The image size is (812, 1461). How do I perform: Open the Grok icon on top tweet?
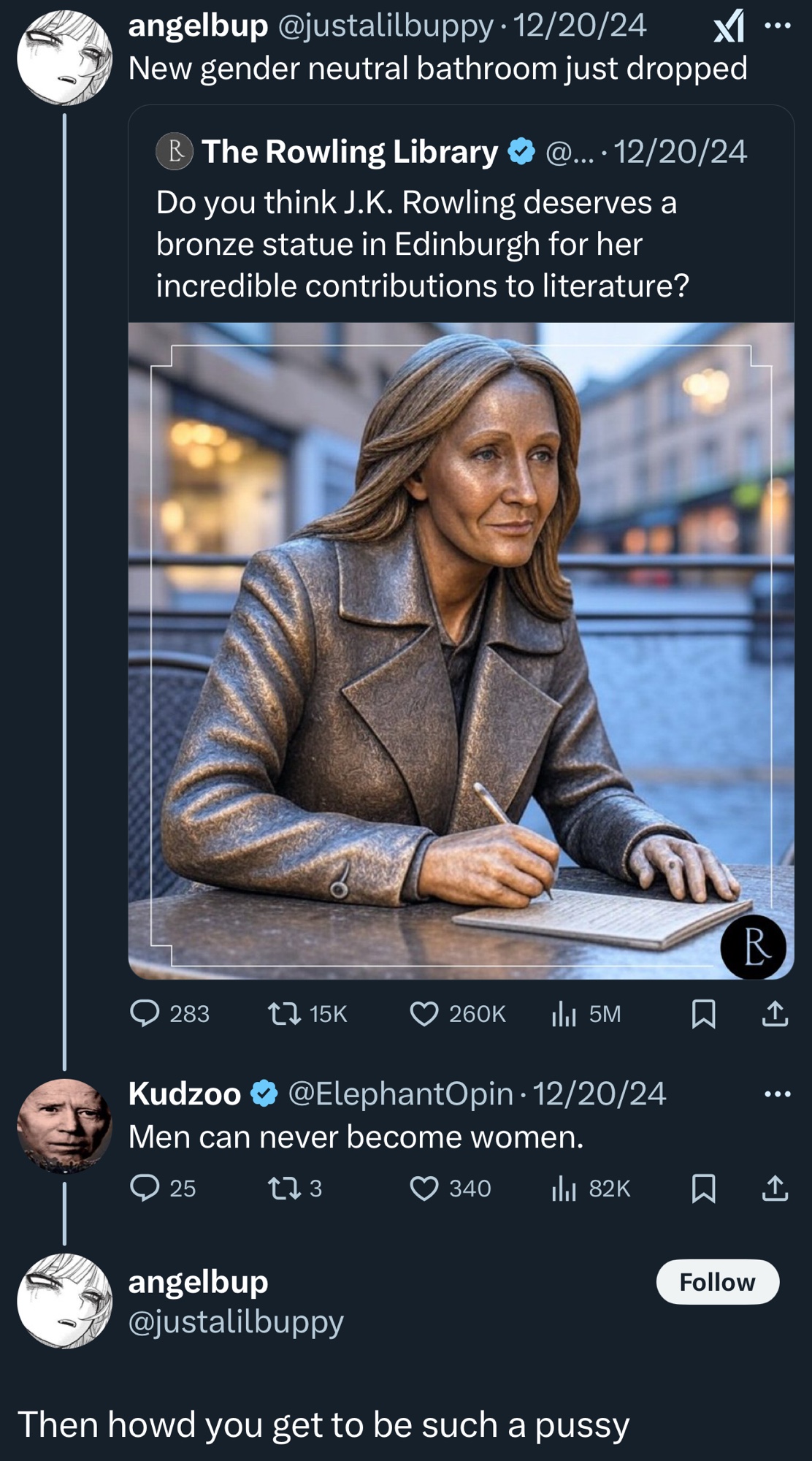(x=729, y=27)
